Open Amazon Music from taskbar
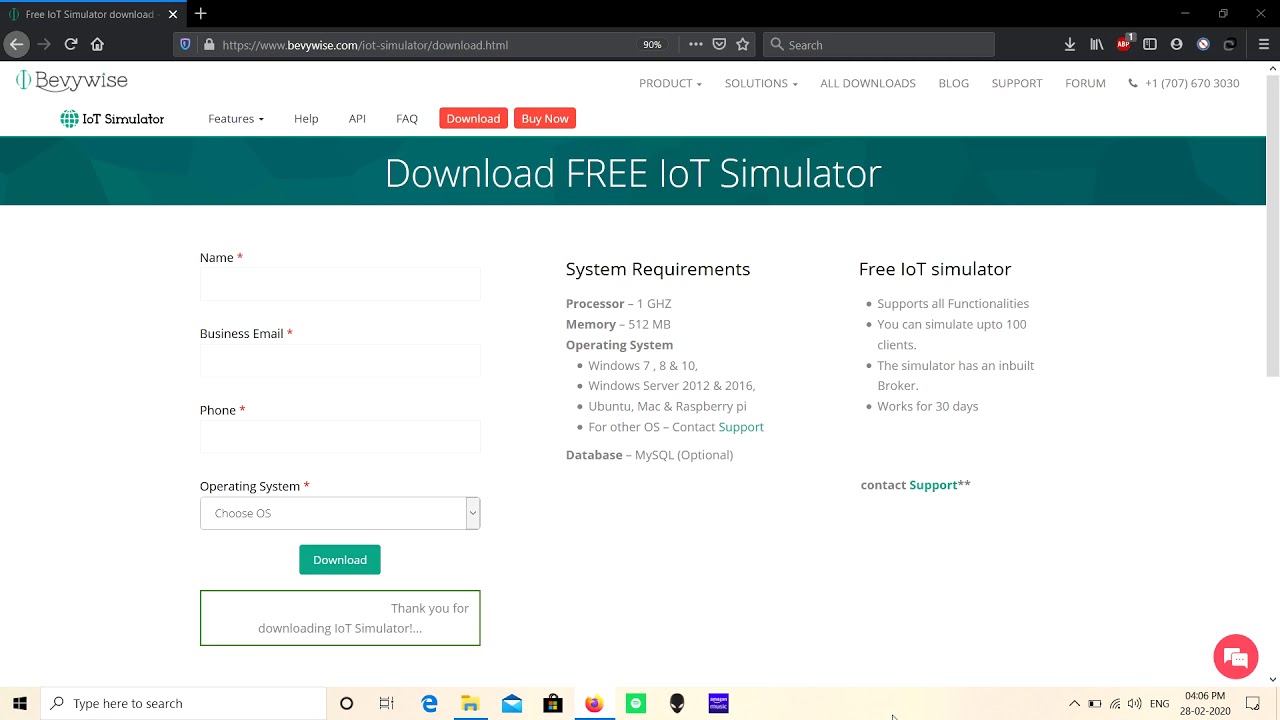This screenshot has height=720, width=1280. point(718,704)
